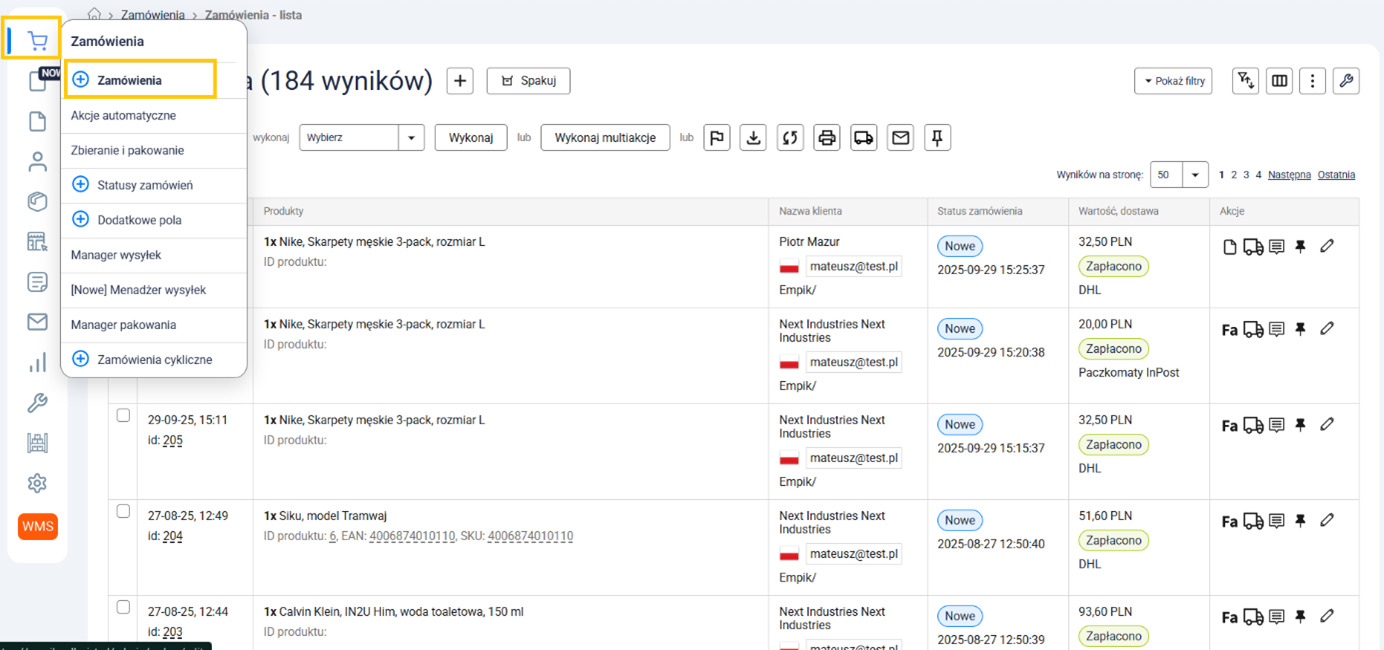Go to the 'Następna' results page
Viewport: 1384px width, 650px height.
[x=1288, y=175]
